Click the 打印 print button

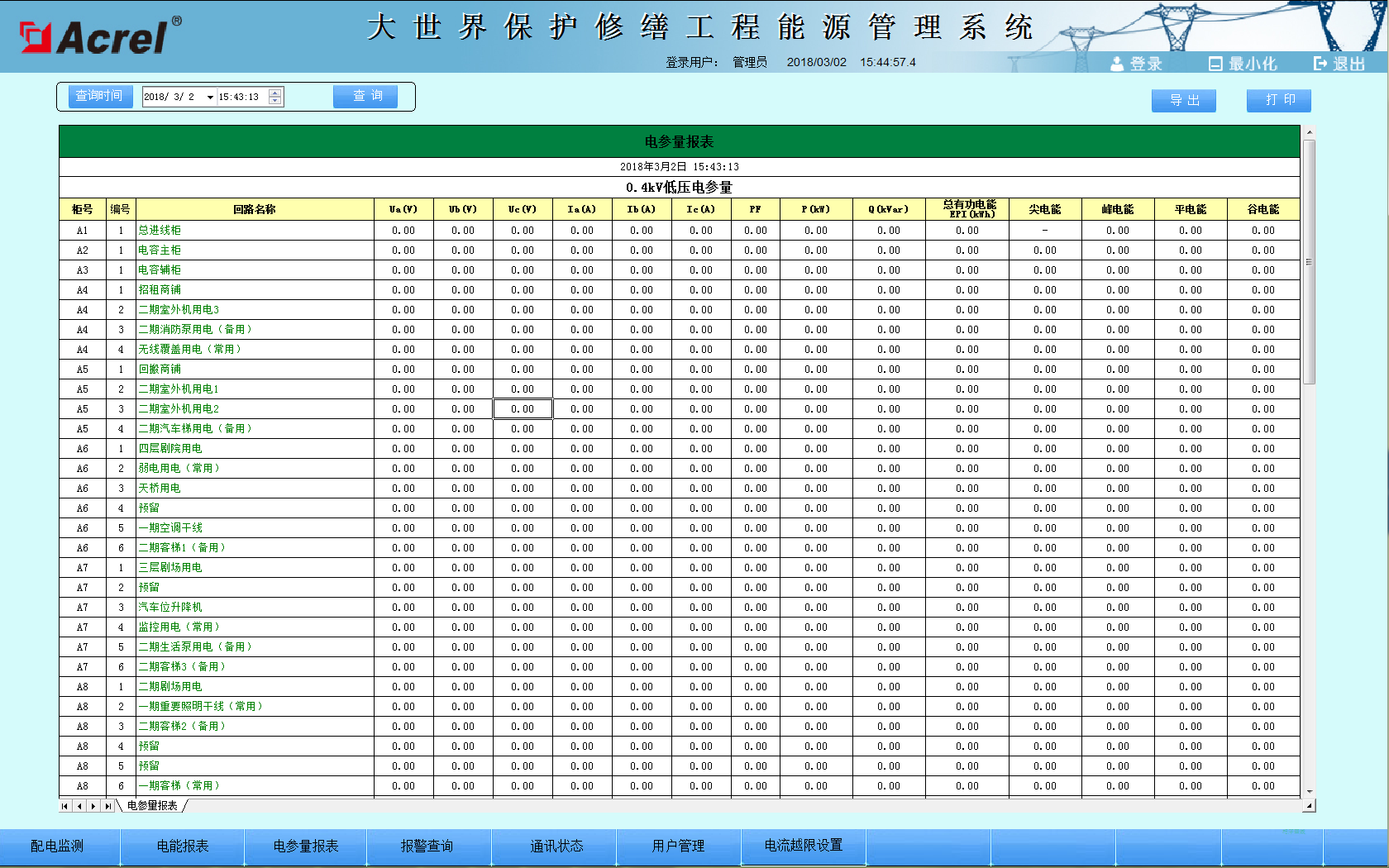tap(1279, 100)
